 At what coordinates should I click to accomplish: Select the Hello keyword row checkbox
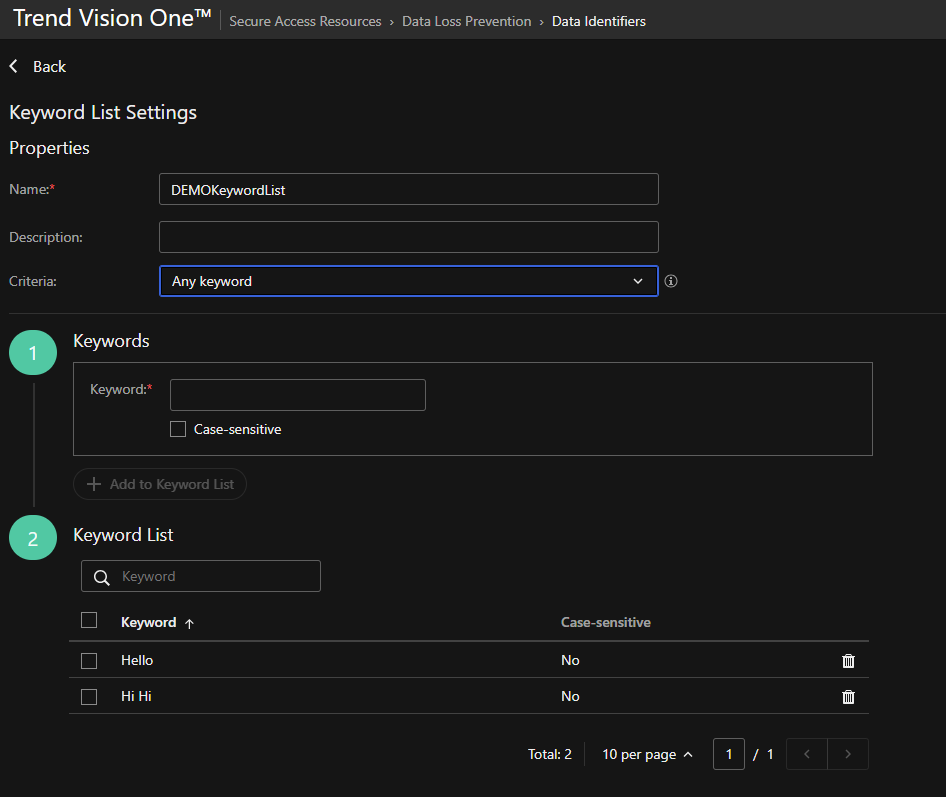pos(89,661)
